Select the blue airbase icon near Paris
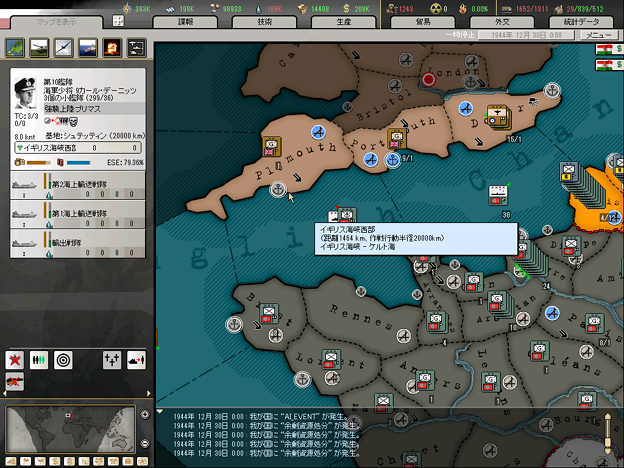Image resolution: width=624 pixels, height=468 pixels. [552, 313]
